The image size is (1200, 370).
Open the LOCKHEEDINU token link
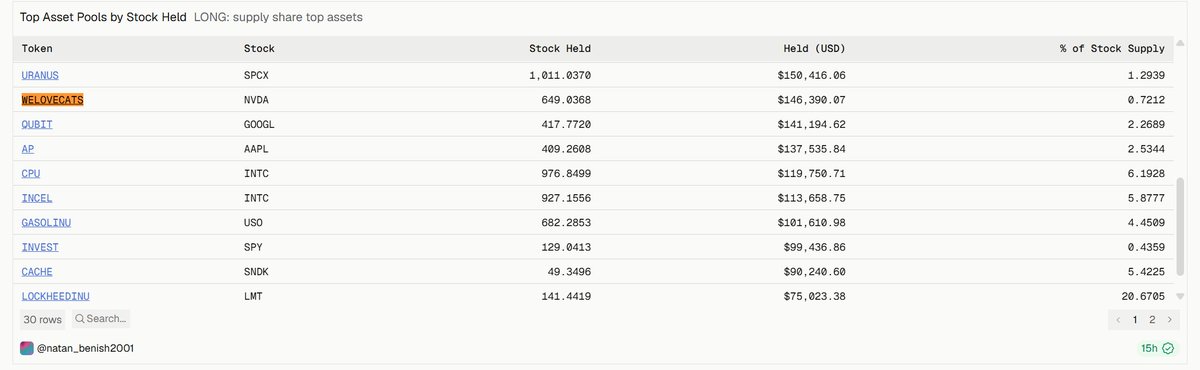tap(56, 296)
